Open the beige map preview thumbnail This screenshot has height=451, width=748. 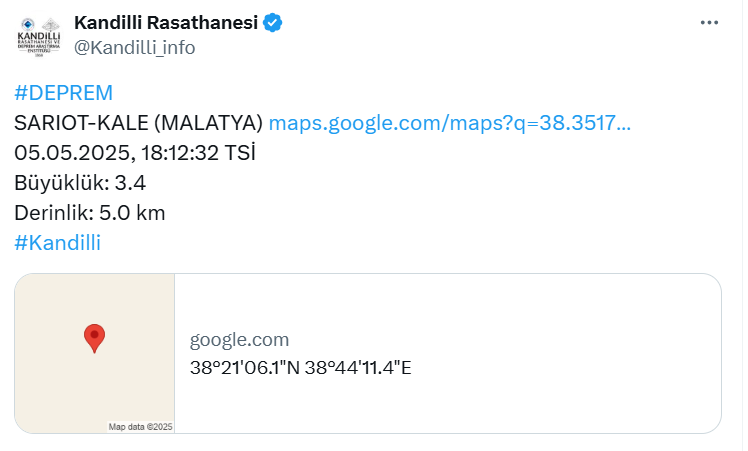click(x=94, y=353)
